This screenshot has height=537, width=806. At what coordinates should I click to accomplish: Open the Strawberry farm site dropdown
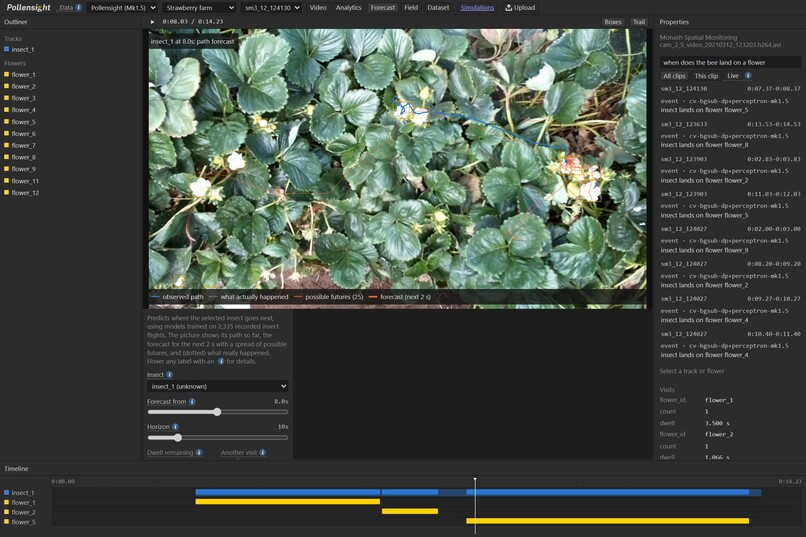coord(199,8)
